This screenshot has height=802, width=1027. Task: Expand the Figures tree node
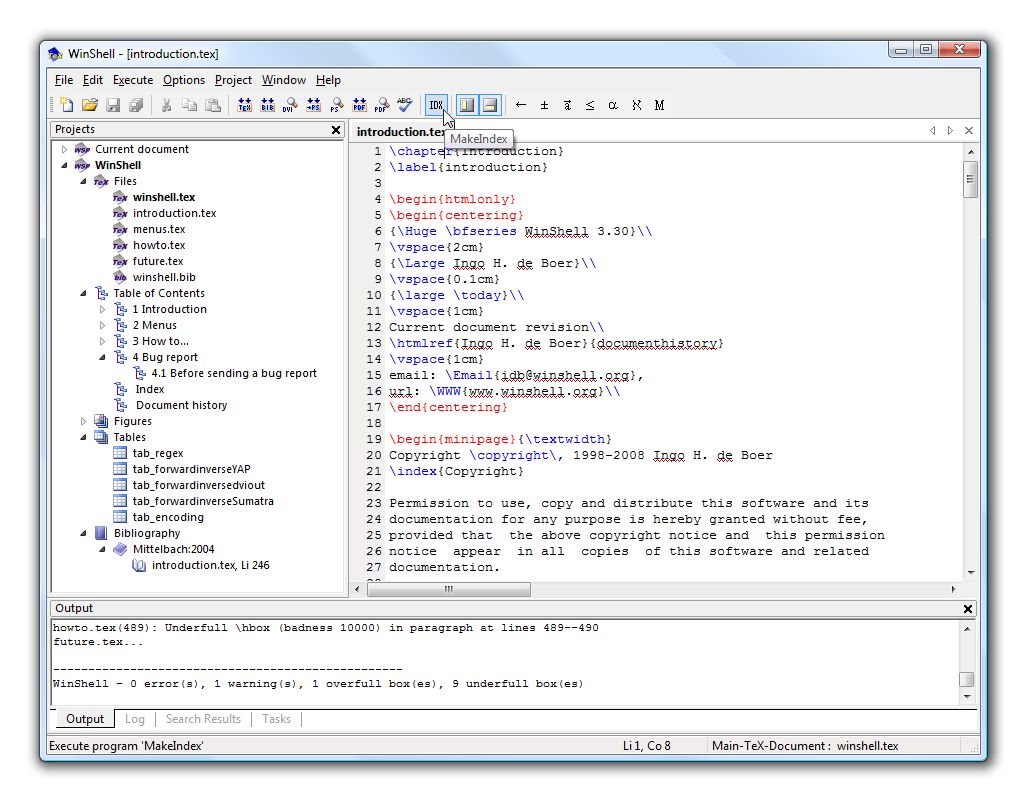click(x=84, y=421)
